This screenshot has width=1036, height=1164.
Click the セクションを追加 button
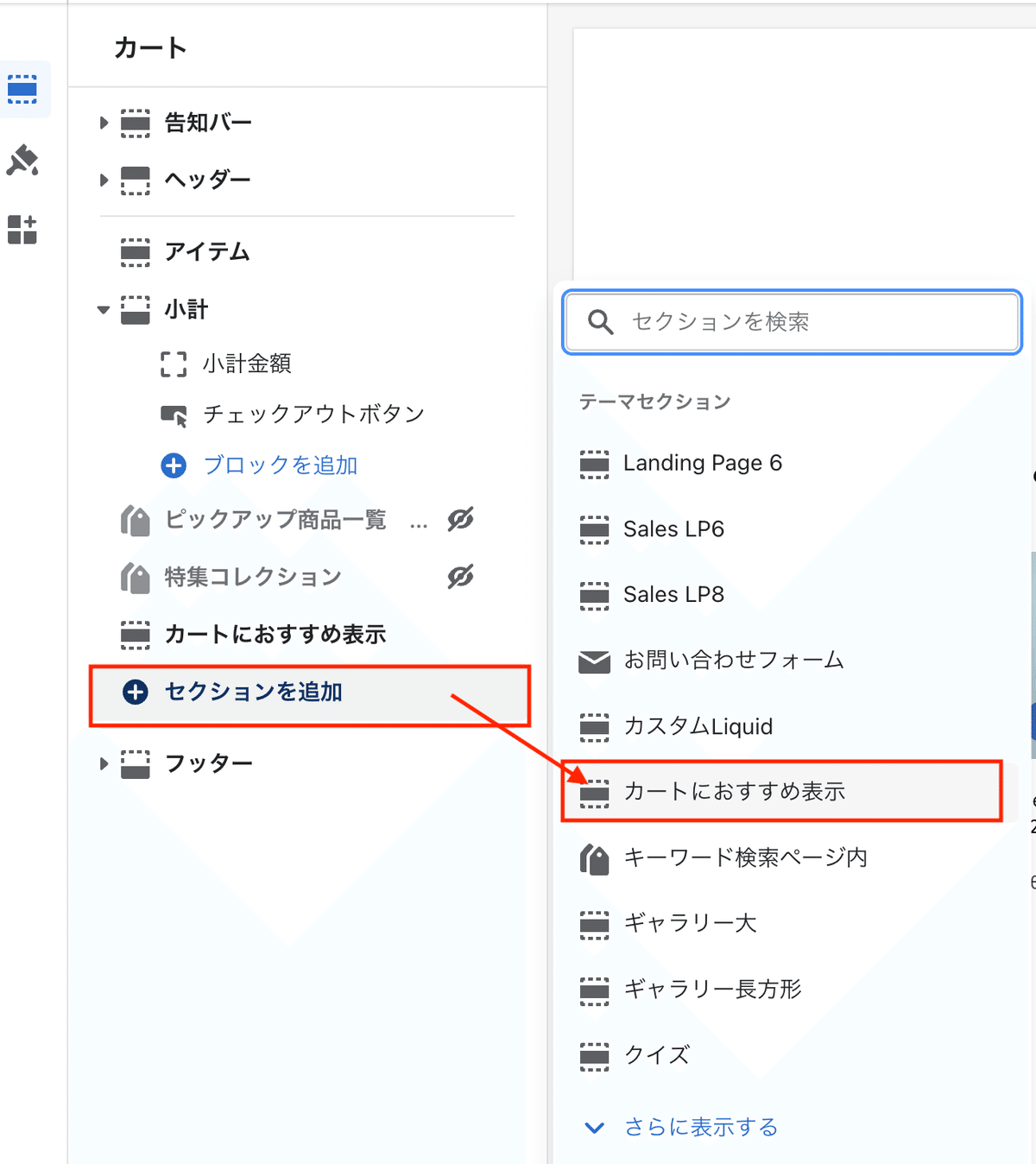point(309,693)
